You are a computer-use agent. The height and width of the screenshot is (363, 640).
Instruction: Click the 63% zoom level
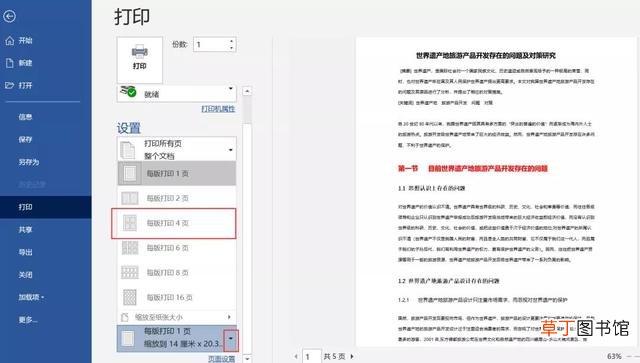614,356
